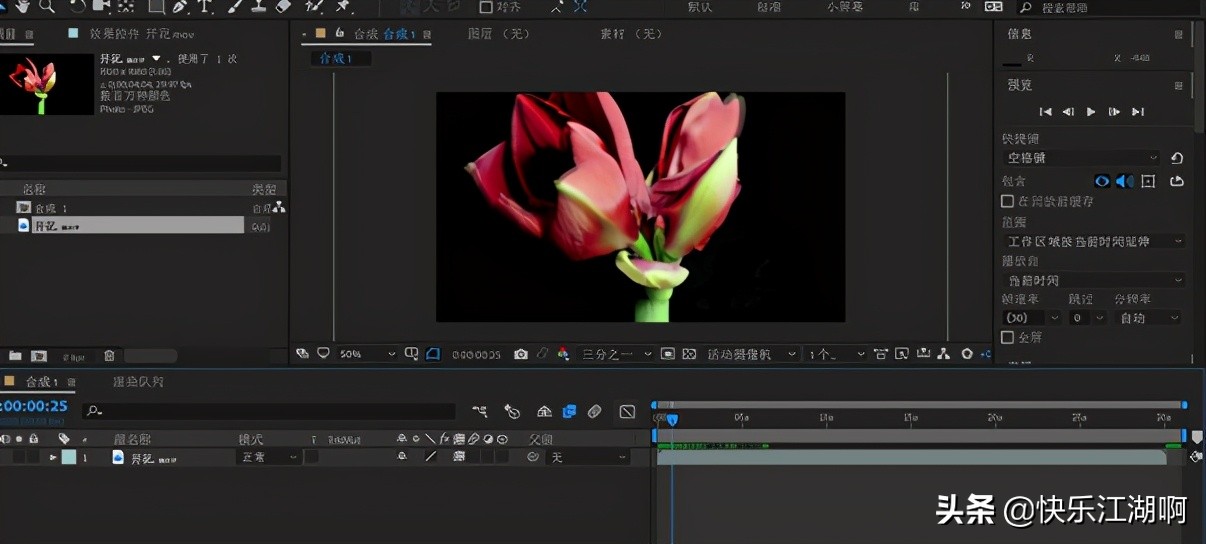
Task: Select the Rectangle shape tool
Action: tap(156, 6)
